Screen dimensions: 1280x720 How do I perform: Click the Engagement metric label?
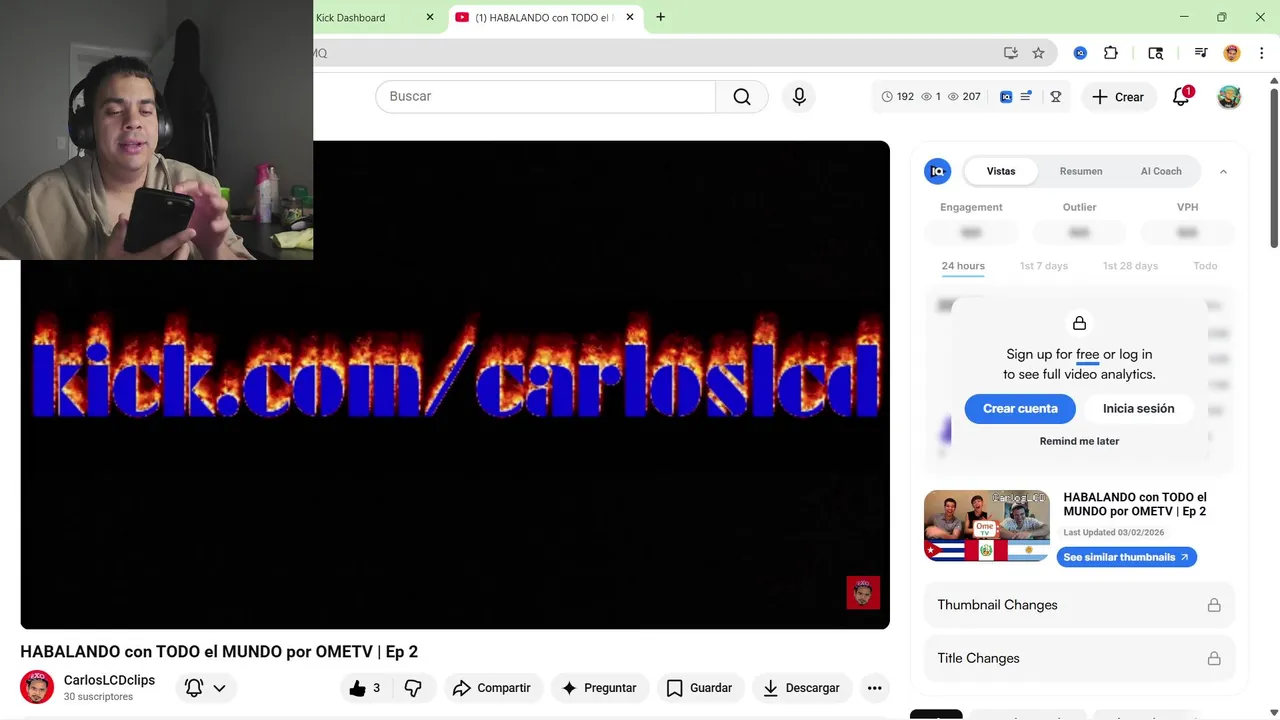[x=971, y=207]
